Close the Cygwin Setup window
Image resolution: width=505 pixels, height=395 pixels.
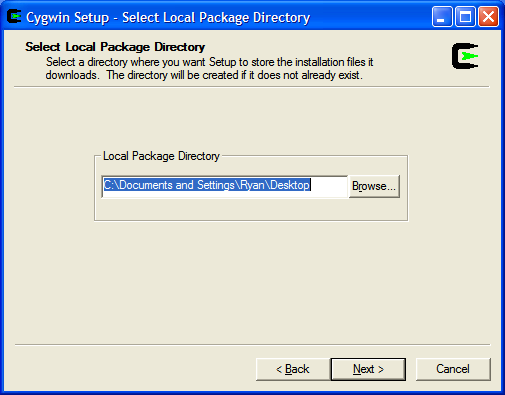click(x=488, y=17)
